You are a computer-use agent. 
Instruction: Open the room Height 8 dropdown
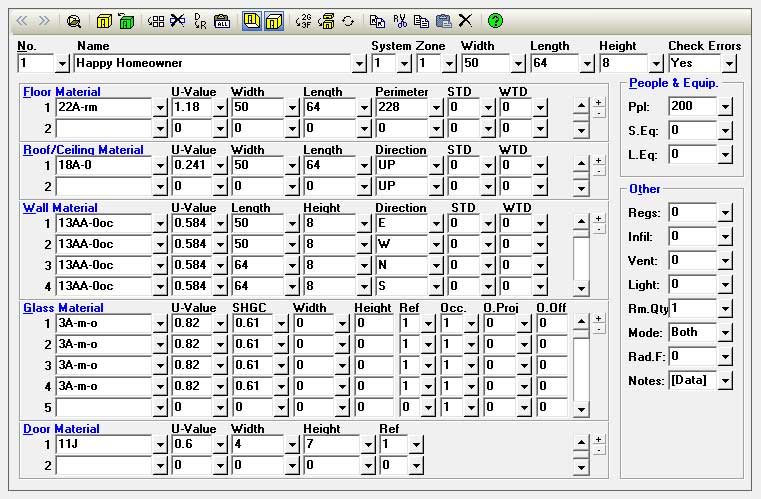[656, 64]
